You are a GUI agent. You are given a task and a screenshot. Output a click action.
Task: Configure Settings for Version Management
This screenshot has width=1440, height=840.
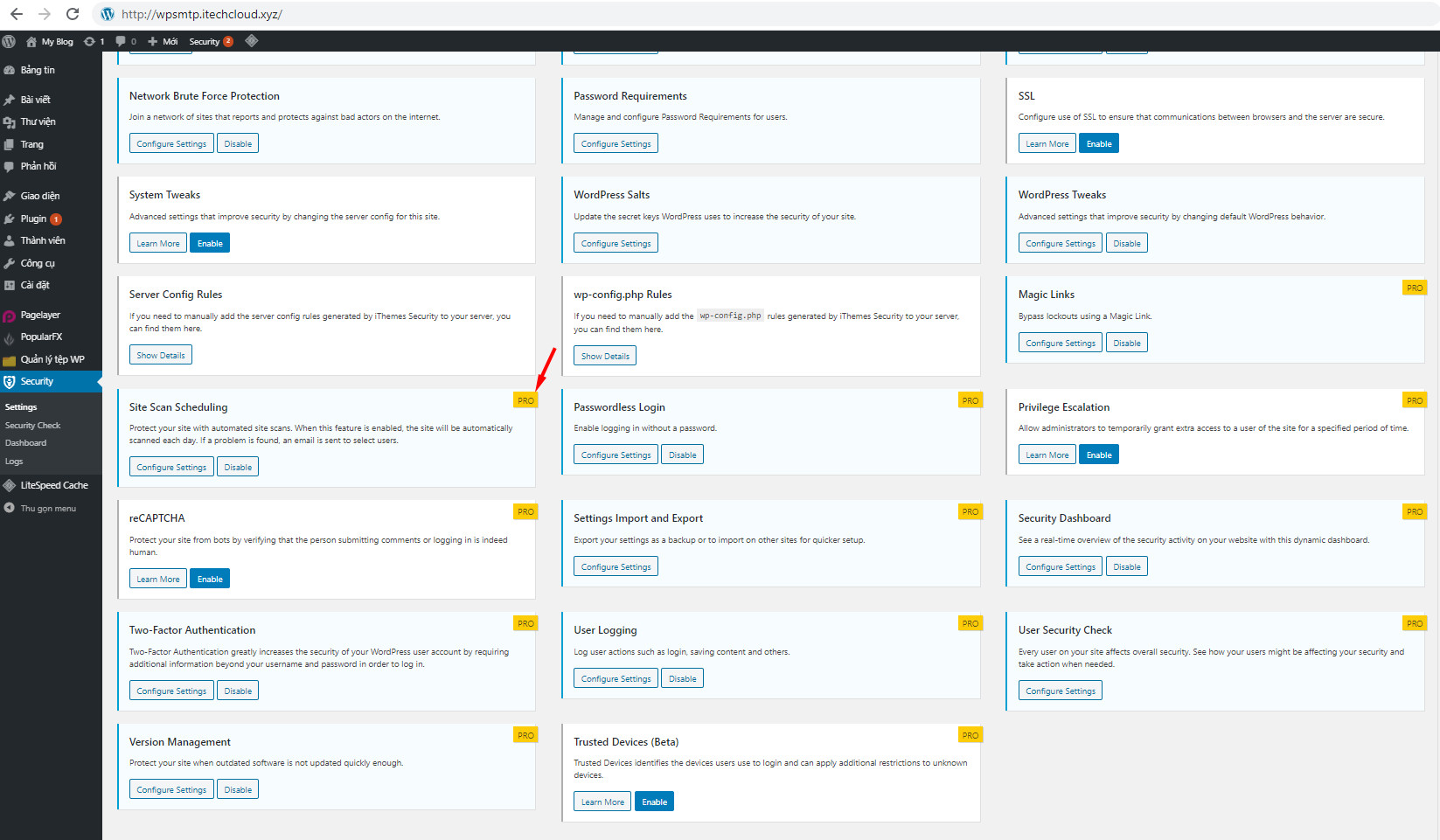point(171,789)
